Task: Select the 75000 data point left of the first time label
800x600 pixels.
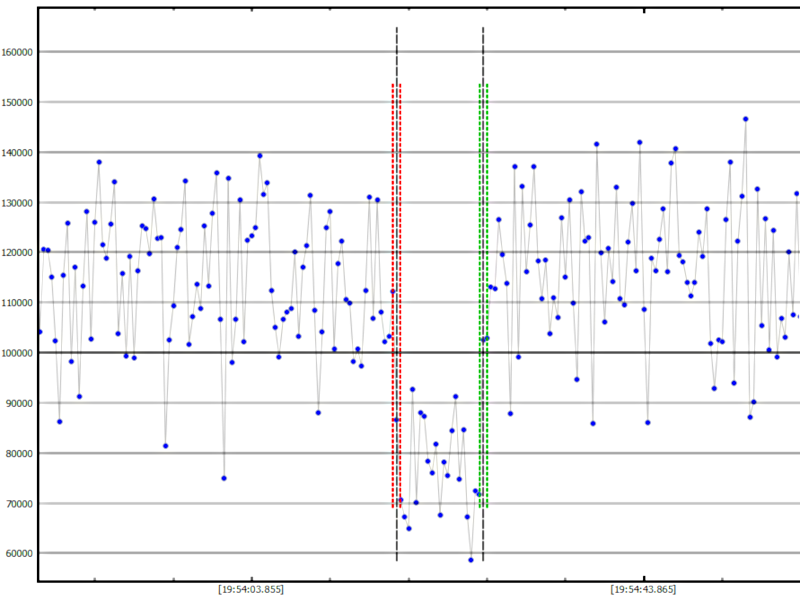Action: 224,478
